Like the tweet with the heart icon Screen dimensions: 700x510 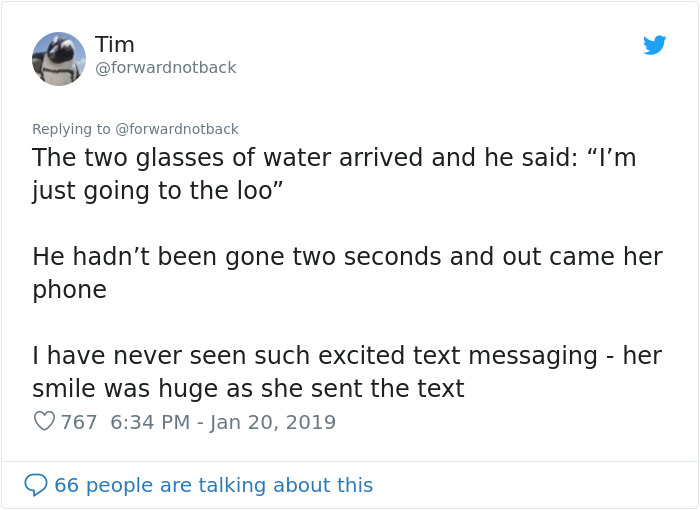pos(44,422)
